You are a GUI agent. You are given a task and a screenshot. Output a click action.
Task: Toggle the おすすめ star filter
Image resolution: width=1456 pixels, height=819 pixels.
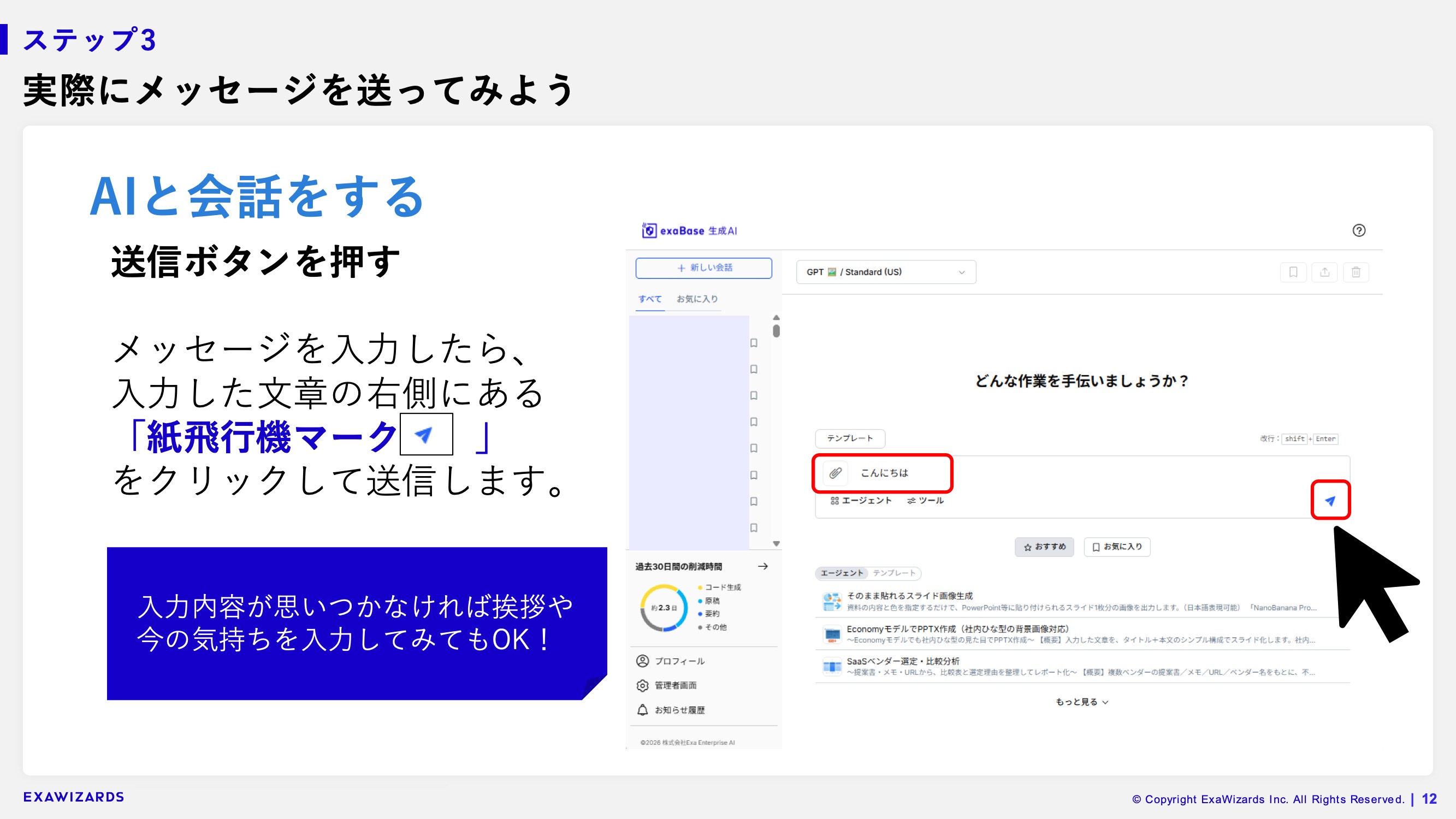click(x=1045, y=547)
